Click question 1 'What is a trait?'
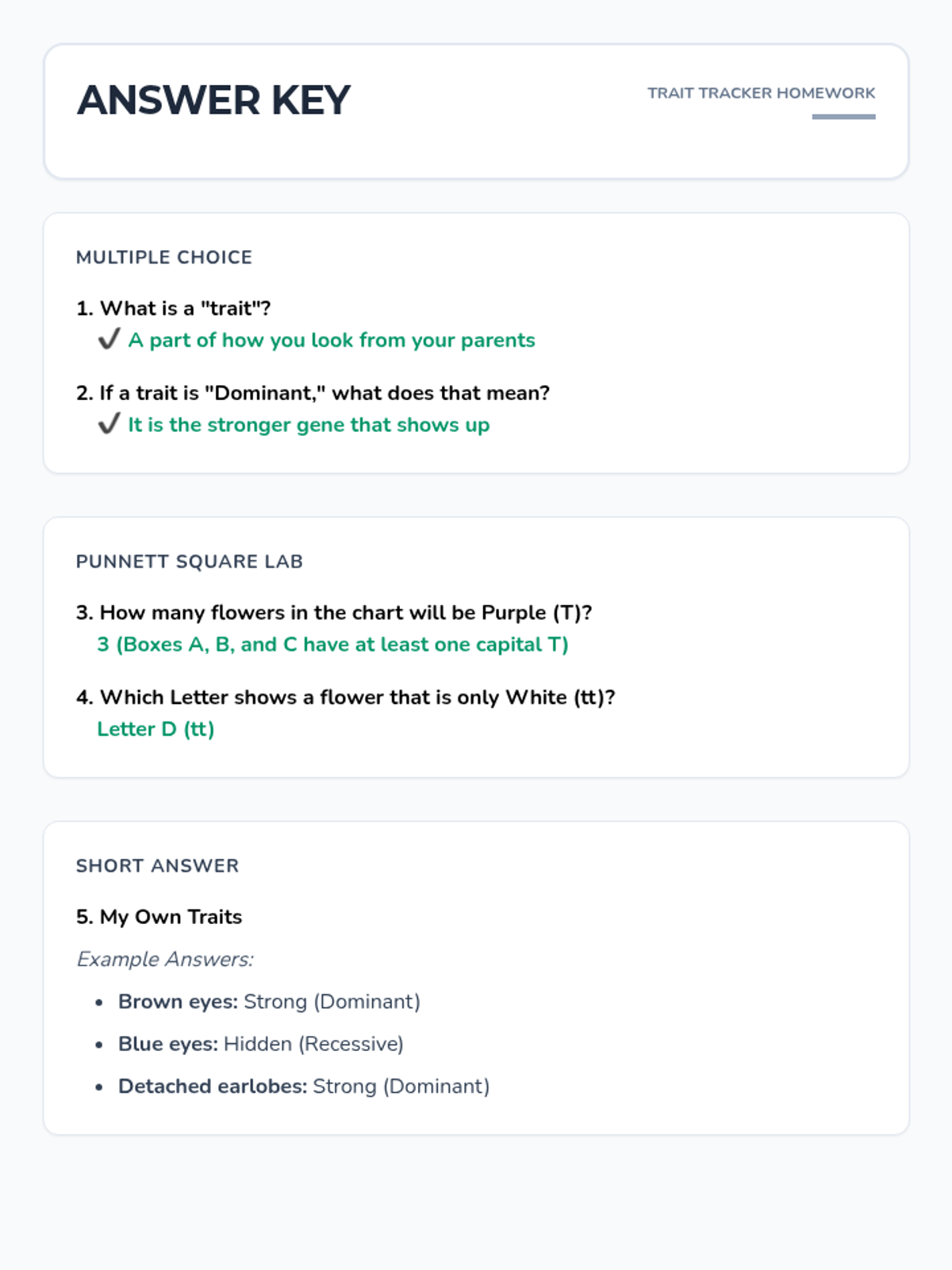The height and width of the screenshot is (1270, 952). tap(174, 308)
